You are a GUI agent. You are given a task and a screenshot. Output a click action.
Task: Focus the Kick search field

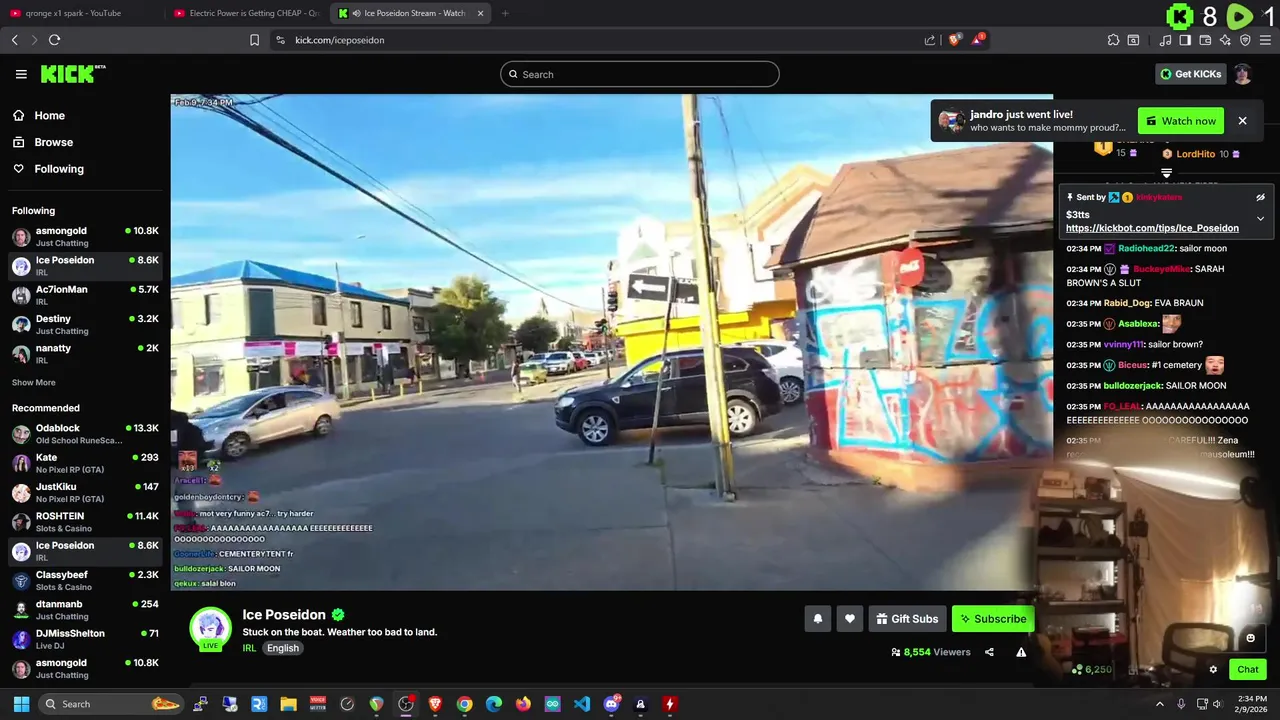640,74
